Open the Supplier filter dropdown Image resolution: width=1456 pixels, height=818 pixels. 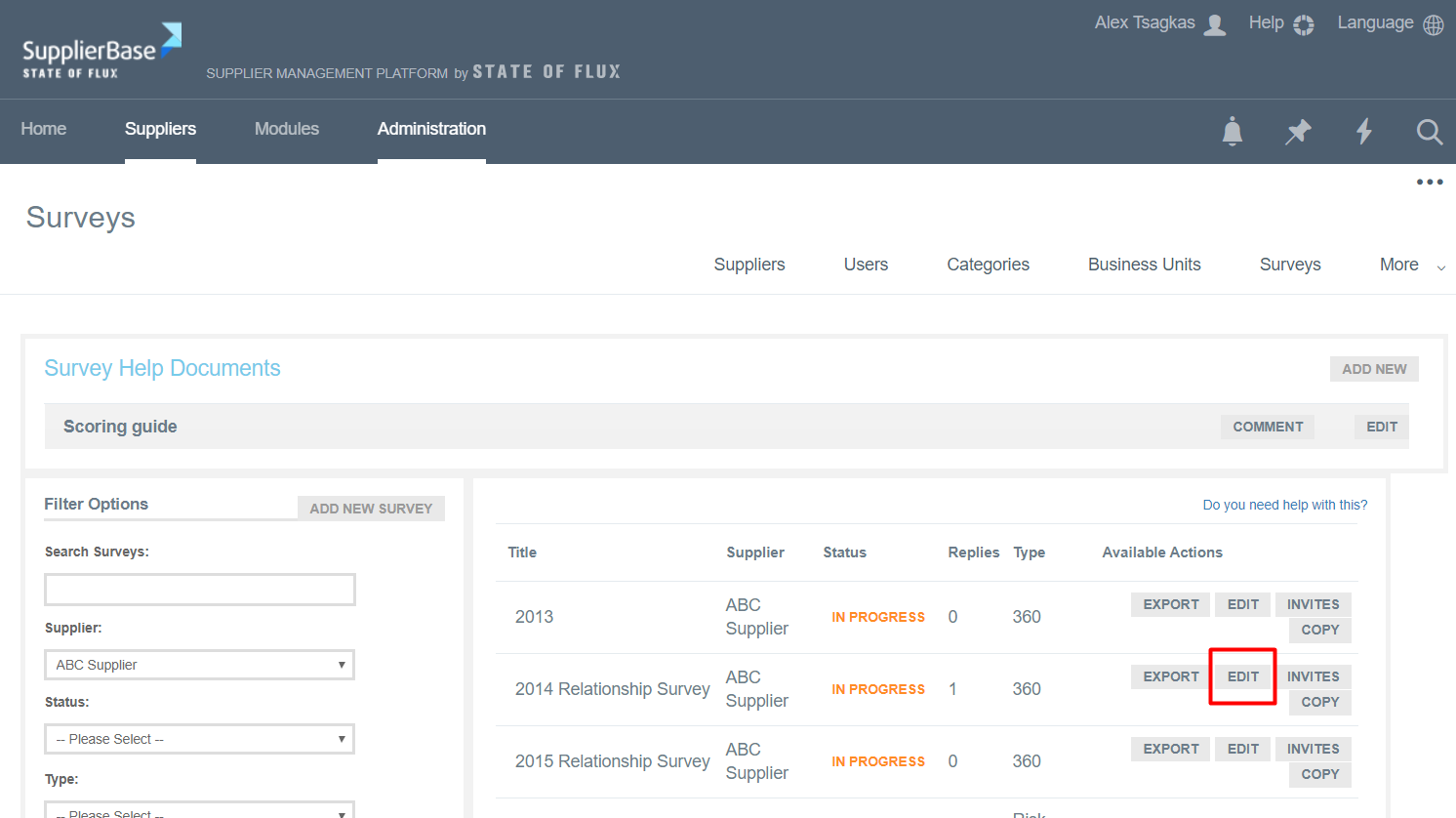coord(199,665)
